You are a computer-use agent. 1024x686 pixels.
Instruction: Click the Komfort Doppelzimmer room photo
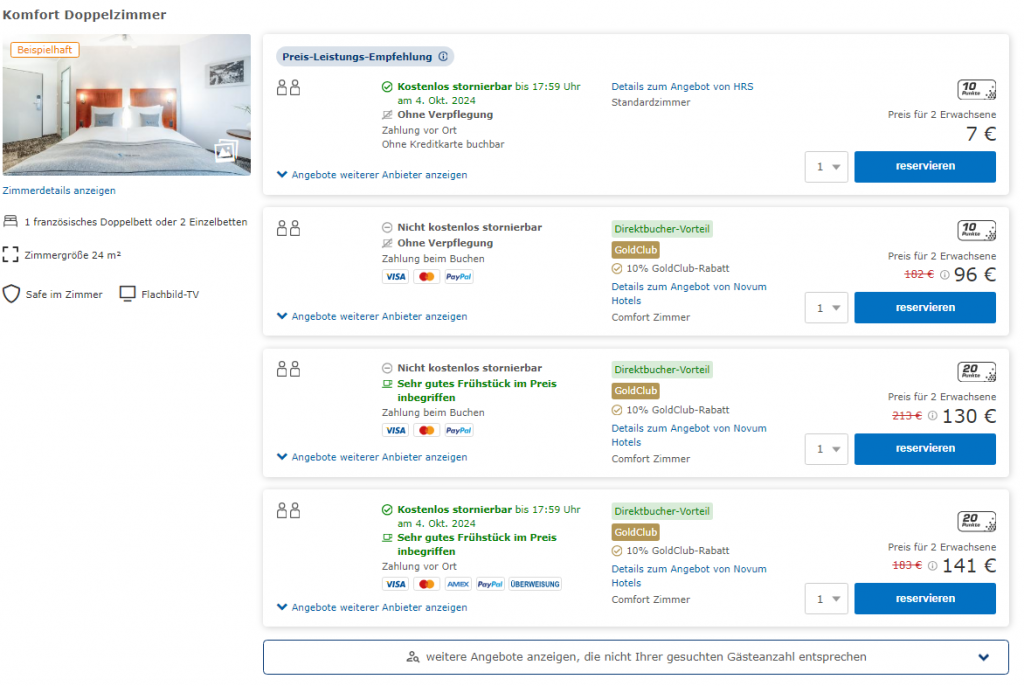[126, 105]
